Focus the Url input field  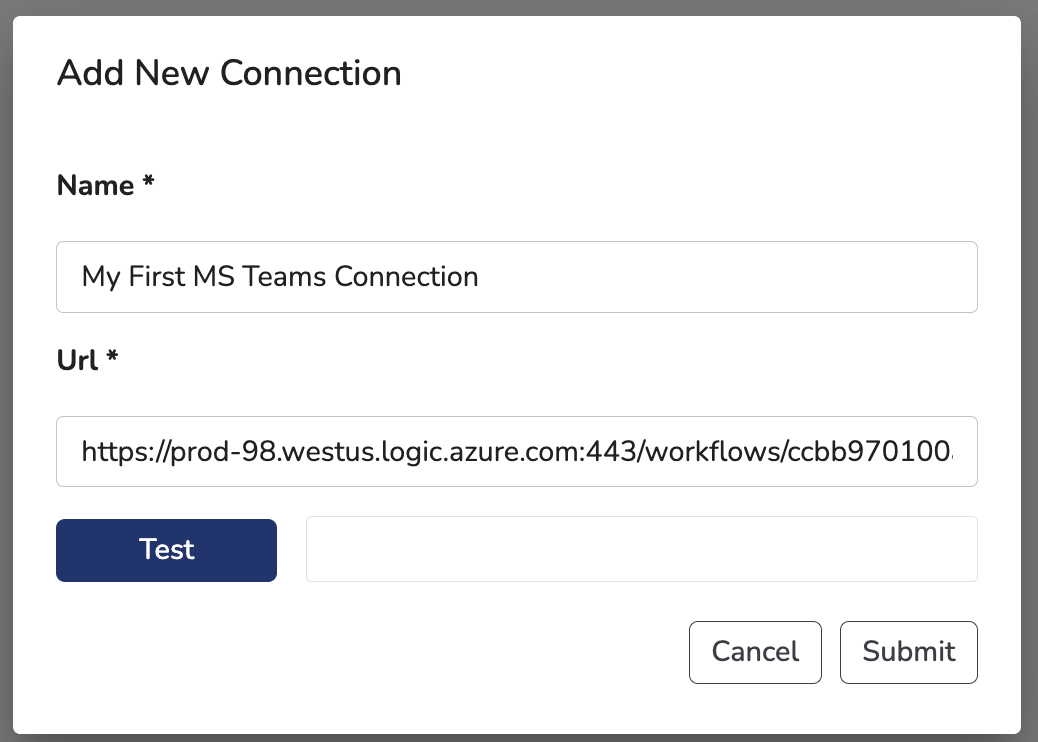[x=516, y=451]
